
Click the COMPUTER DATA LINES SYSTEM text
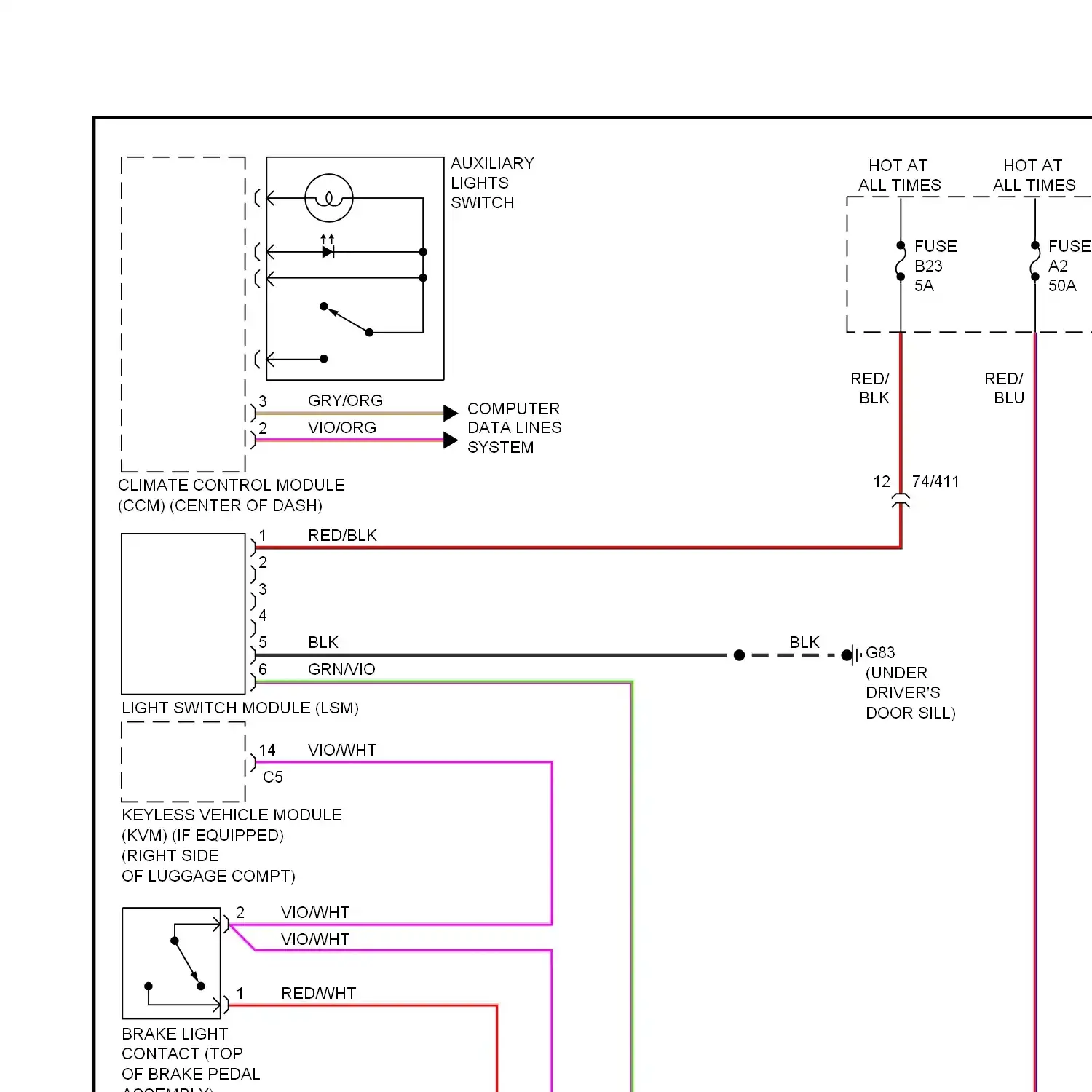[514, 428]
